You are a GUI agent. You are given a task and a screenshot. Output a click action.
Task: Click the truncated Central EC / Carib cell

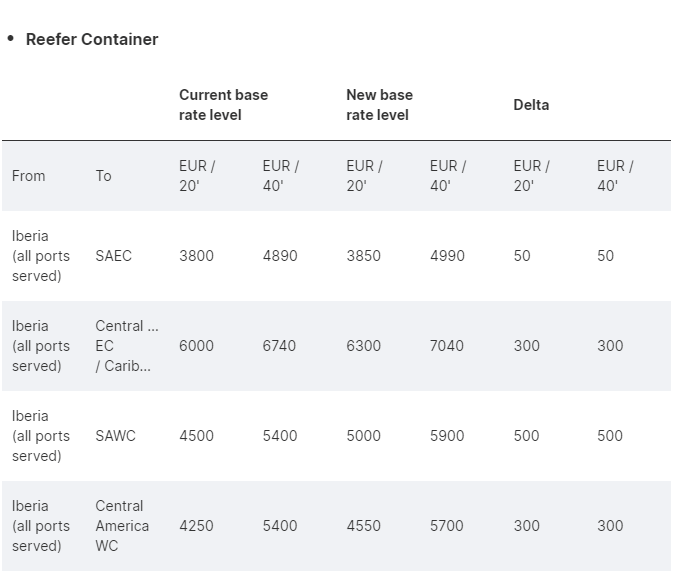pyautogui.click(x=127, y=346)
